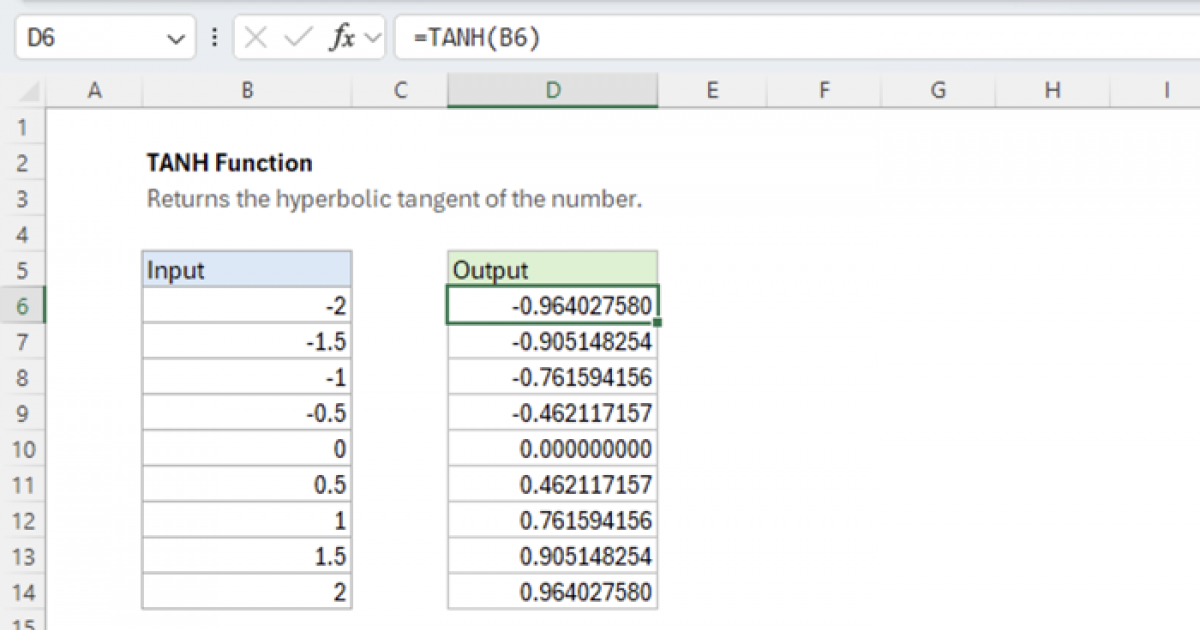The width and height of the screenshot is (1200, 630).
Task: Click the vertical ellipsis beside the Name Box
Action: 214,38
